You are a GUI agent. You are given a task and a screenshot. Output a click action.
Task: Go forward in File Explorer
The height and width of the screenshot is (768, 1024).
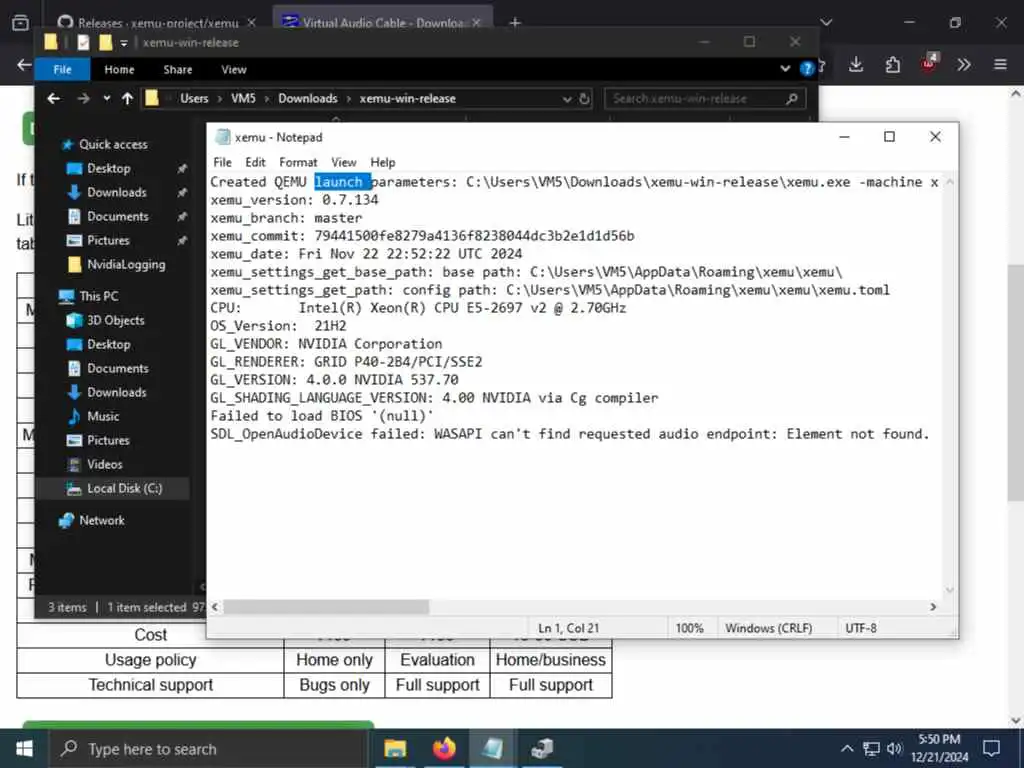(x=83, y=99)
